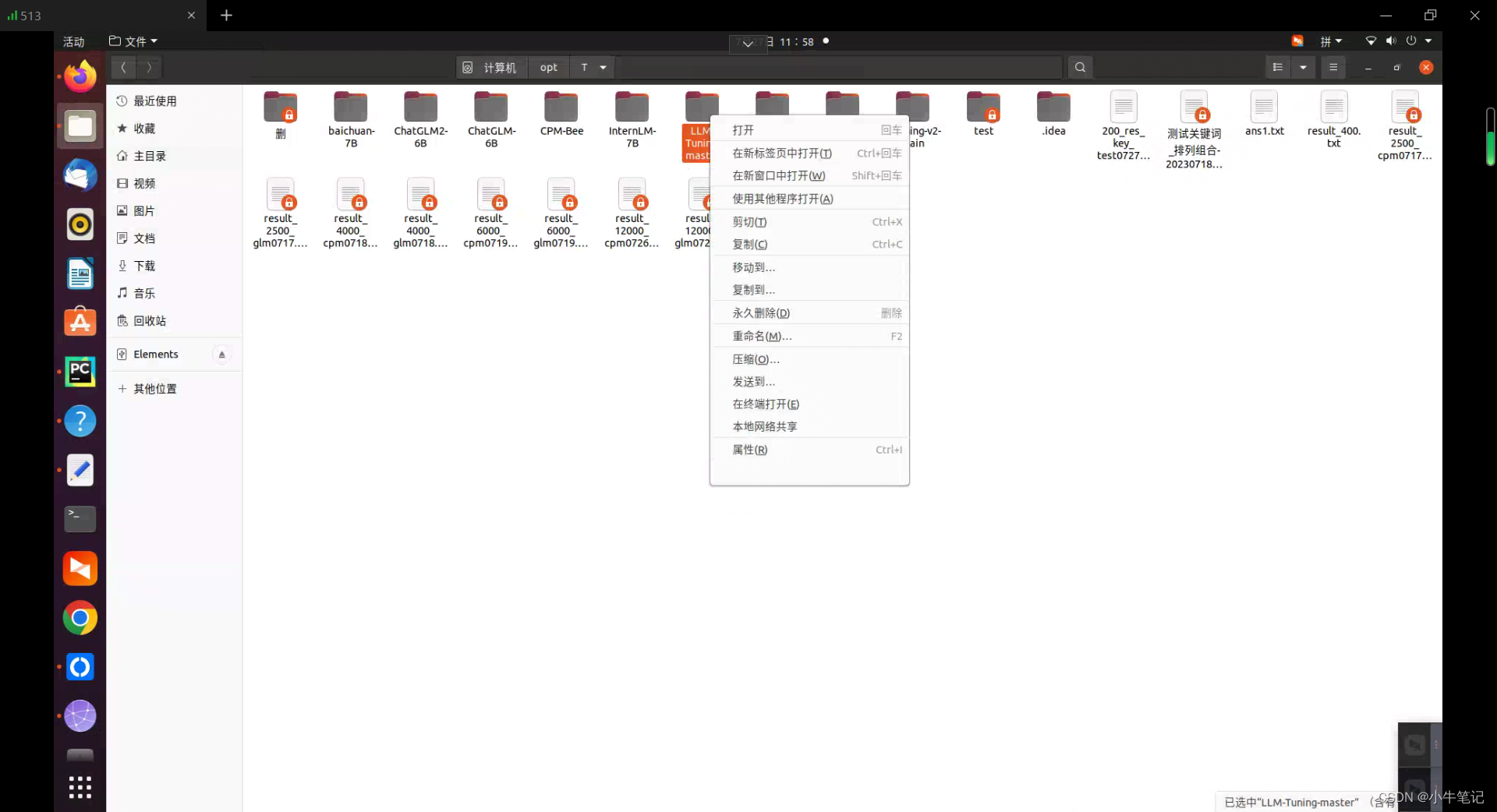Go to 主目录 in sidebar

coord(175,156)
